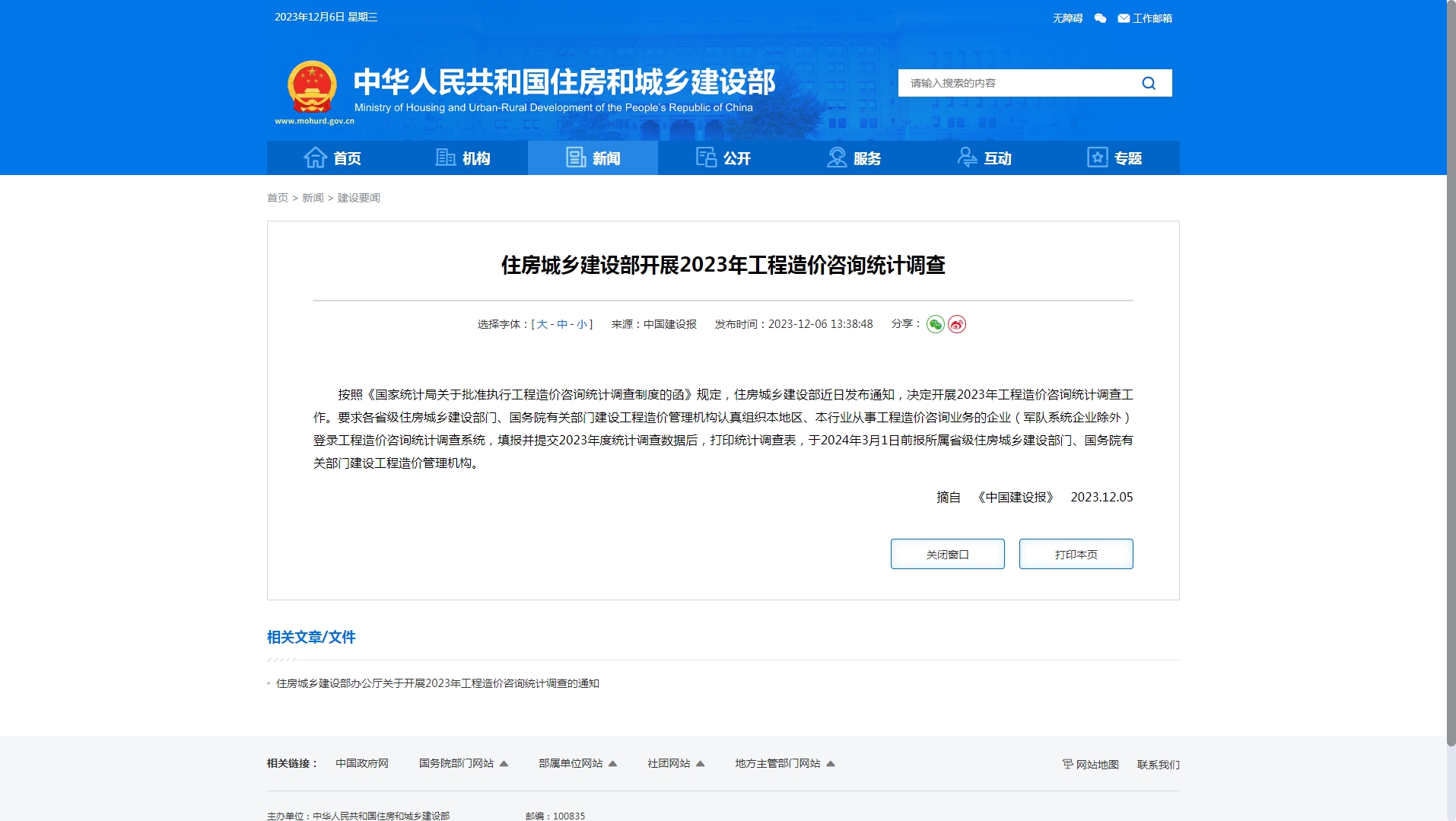Click the 摘自 《中国建设报》 2023.12.05 line
Viewport: 1456px width, 821px height.
click(x=1035, y=497)
